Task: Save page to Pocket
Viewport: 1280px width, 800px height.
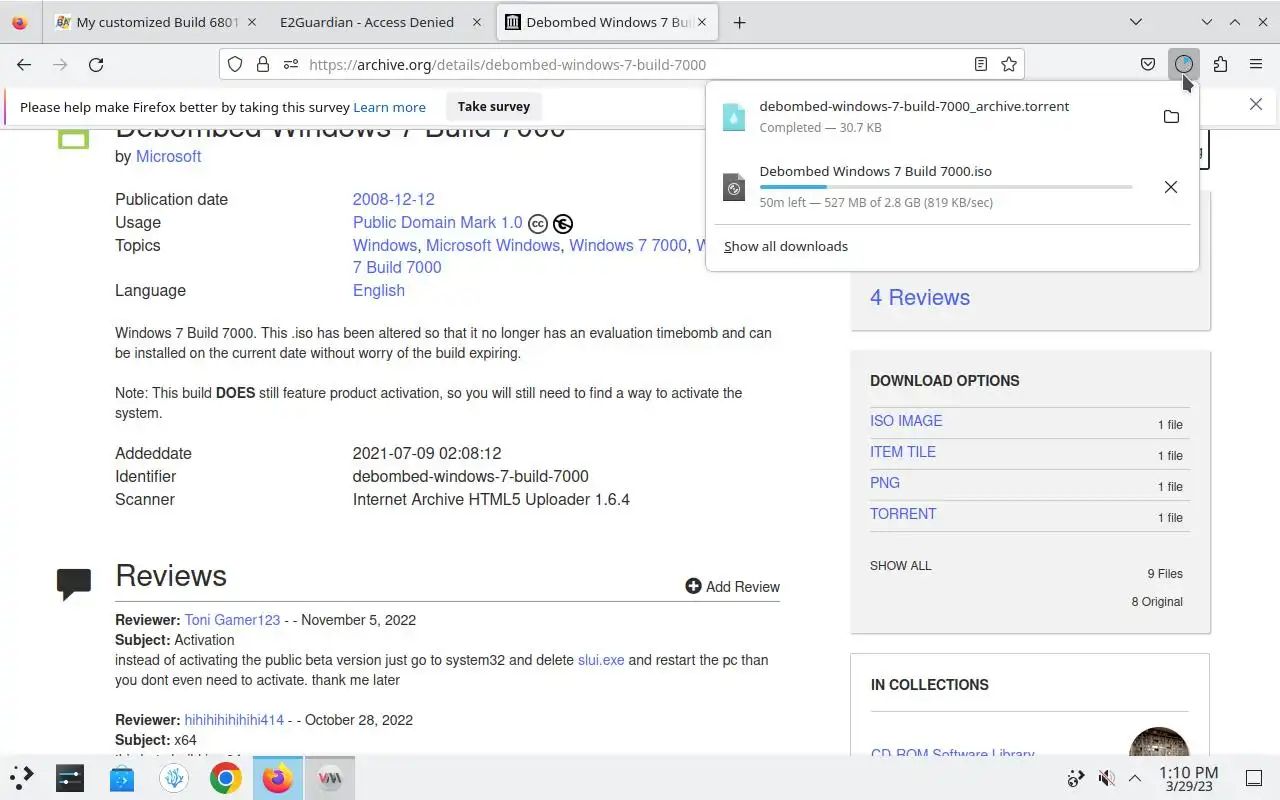Action: click(1148, 64)
